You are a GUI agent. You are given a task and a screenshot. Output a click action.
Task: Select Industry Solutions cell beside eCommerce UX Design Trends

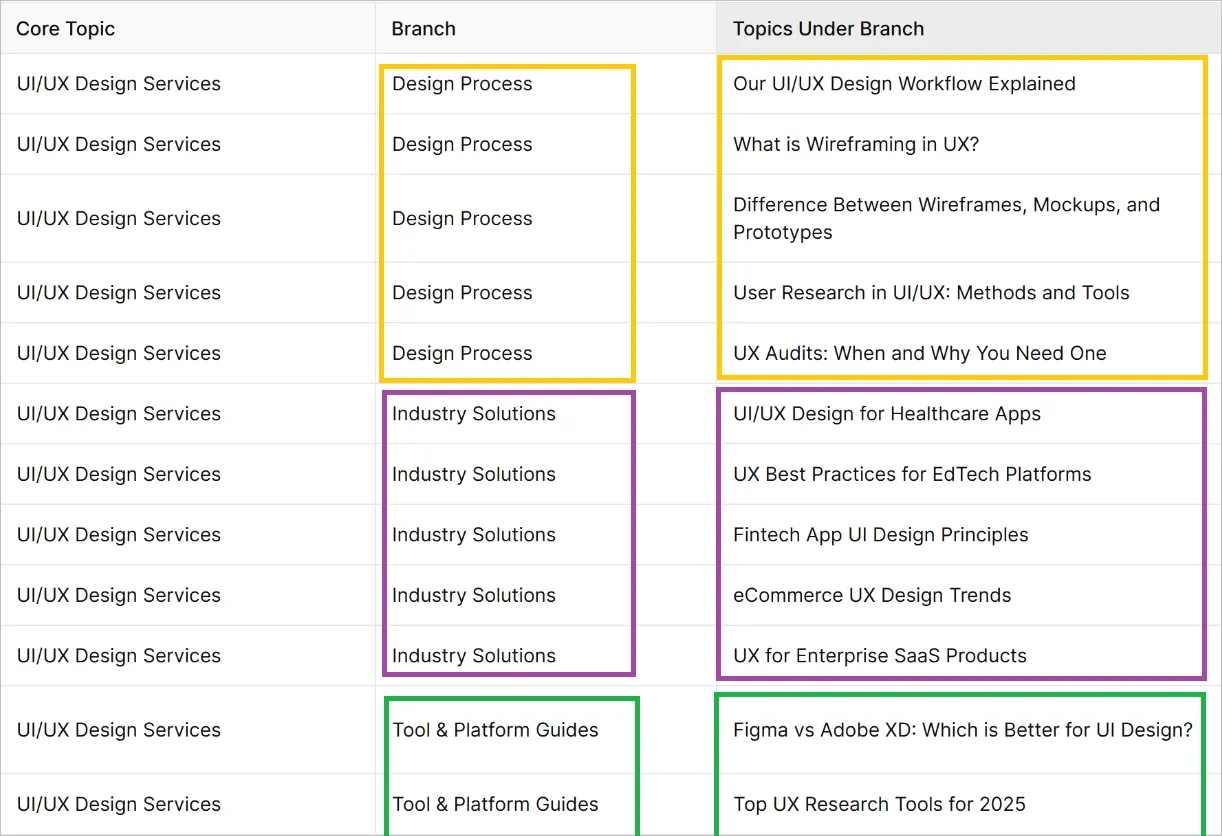tap(474, 595)
